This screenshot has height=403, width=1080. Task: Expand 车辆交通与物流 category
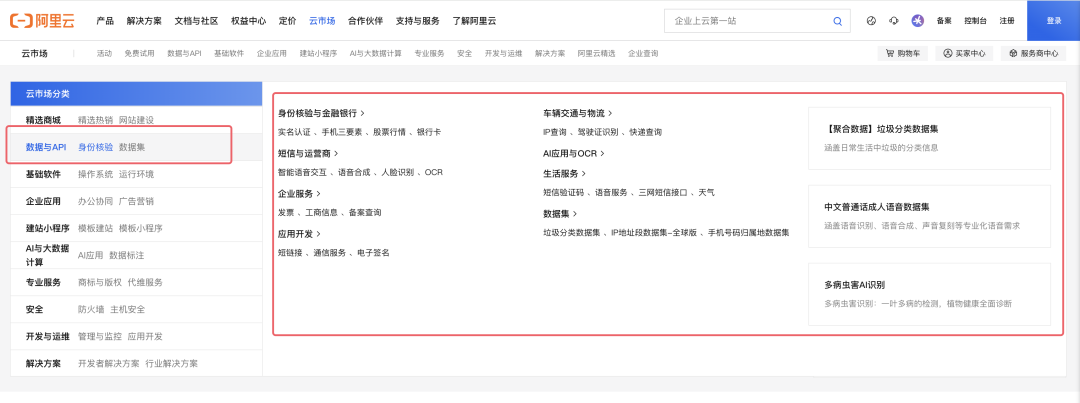point(577,114)
